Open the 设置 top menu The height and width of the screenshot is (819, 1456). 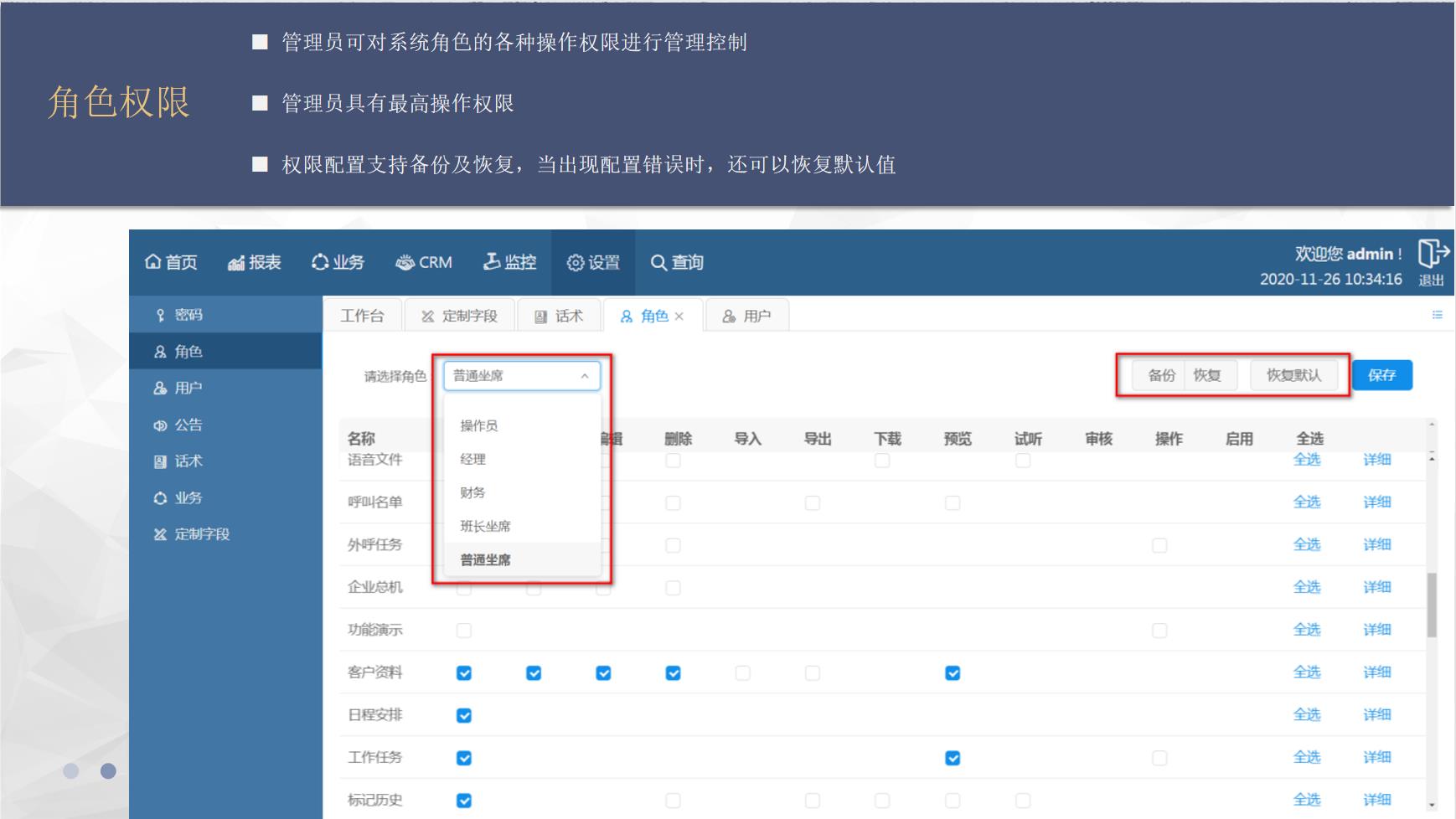[593, 263]
